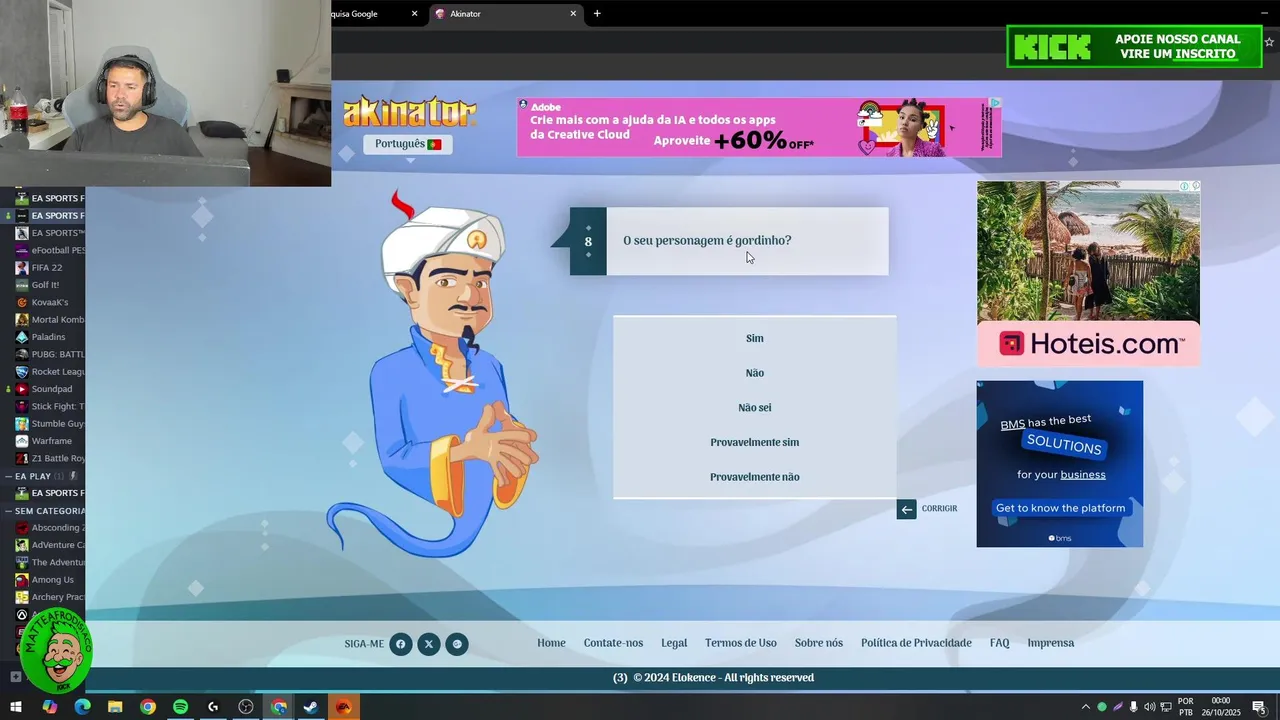Screen dimensions: 1280x720
Task: Select Z1 Battle Royale in Steam library
Action: 50,459
